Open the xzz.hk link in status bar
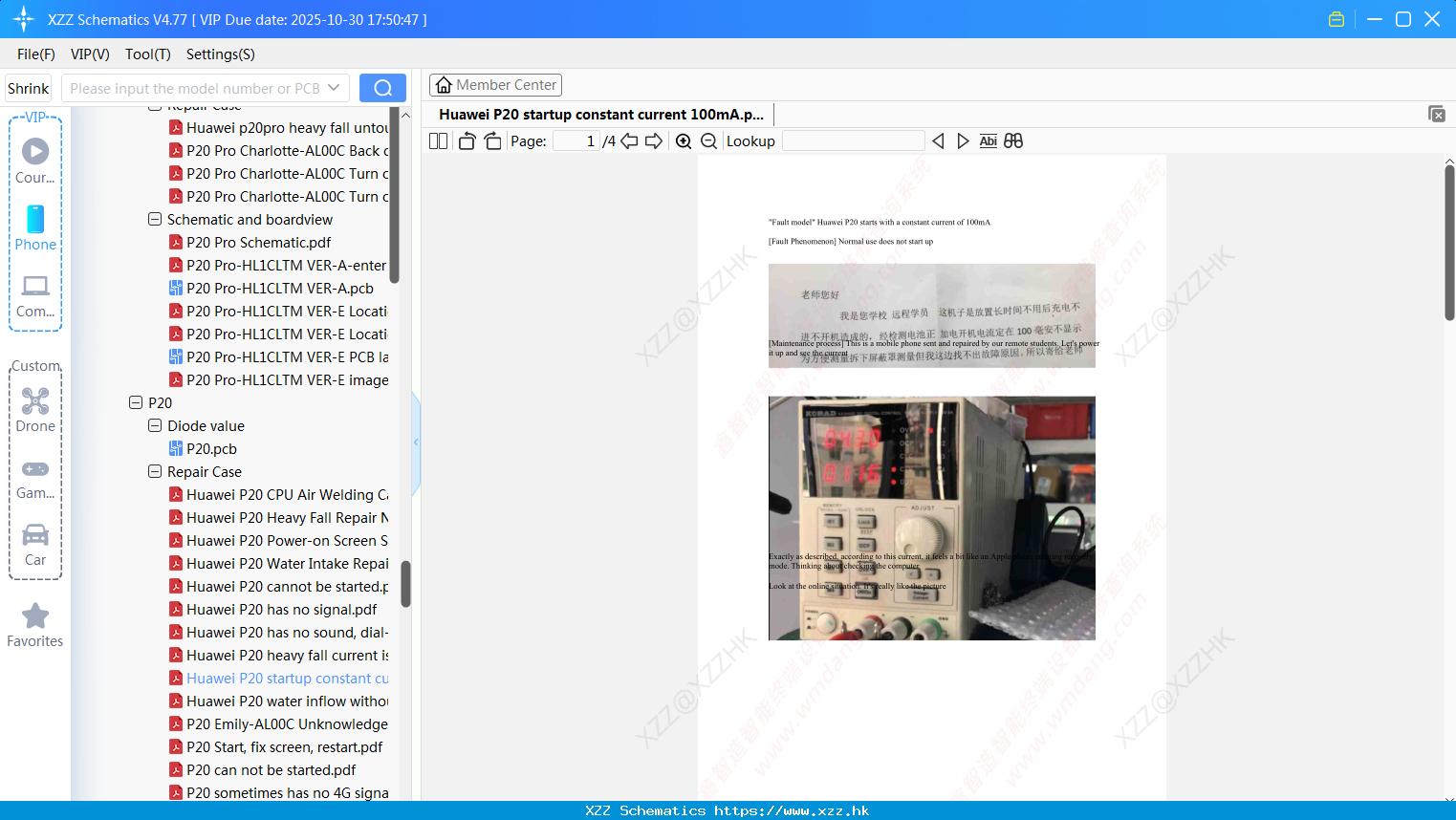Image resolution: width=1456 pixels, height=820 pixels. click(x=792, y=810)
